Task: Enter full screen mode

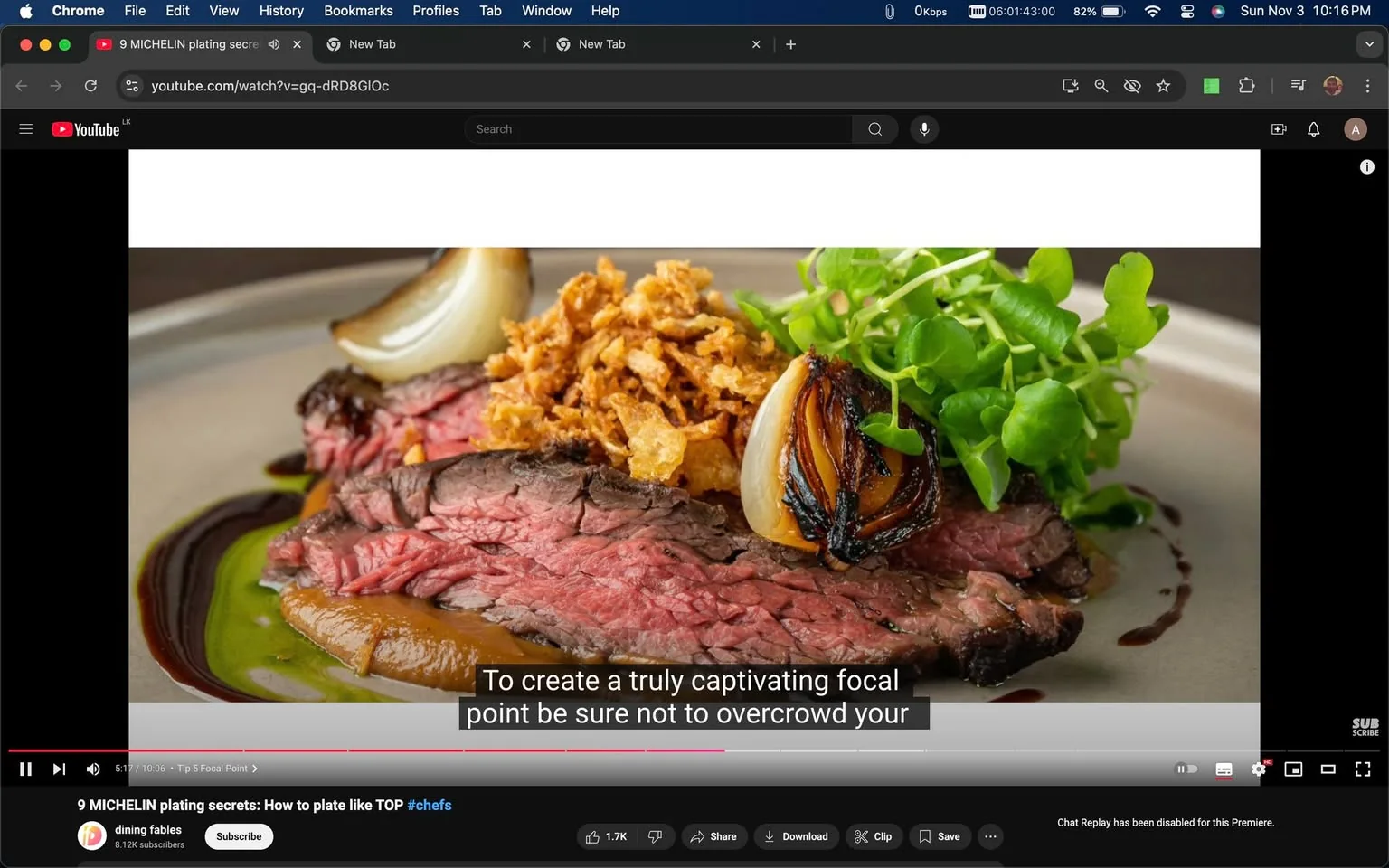Action: (1363, 769)
